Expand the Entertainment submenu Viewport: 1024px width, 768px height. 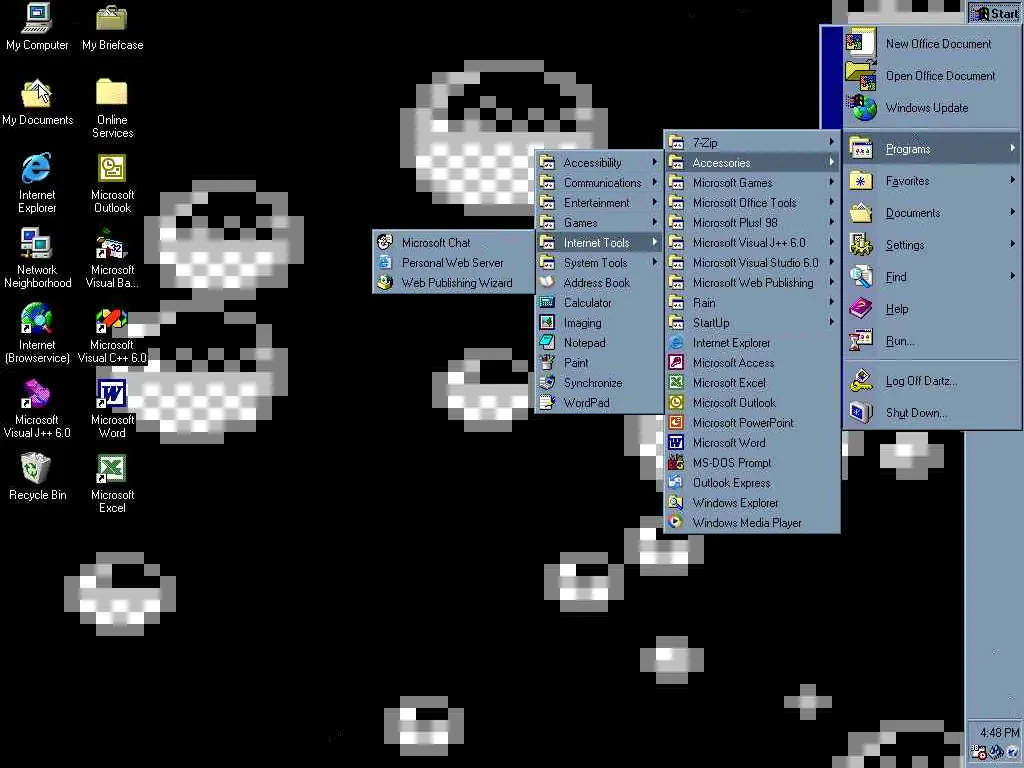coord(599,202)
